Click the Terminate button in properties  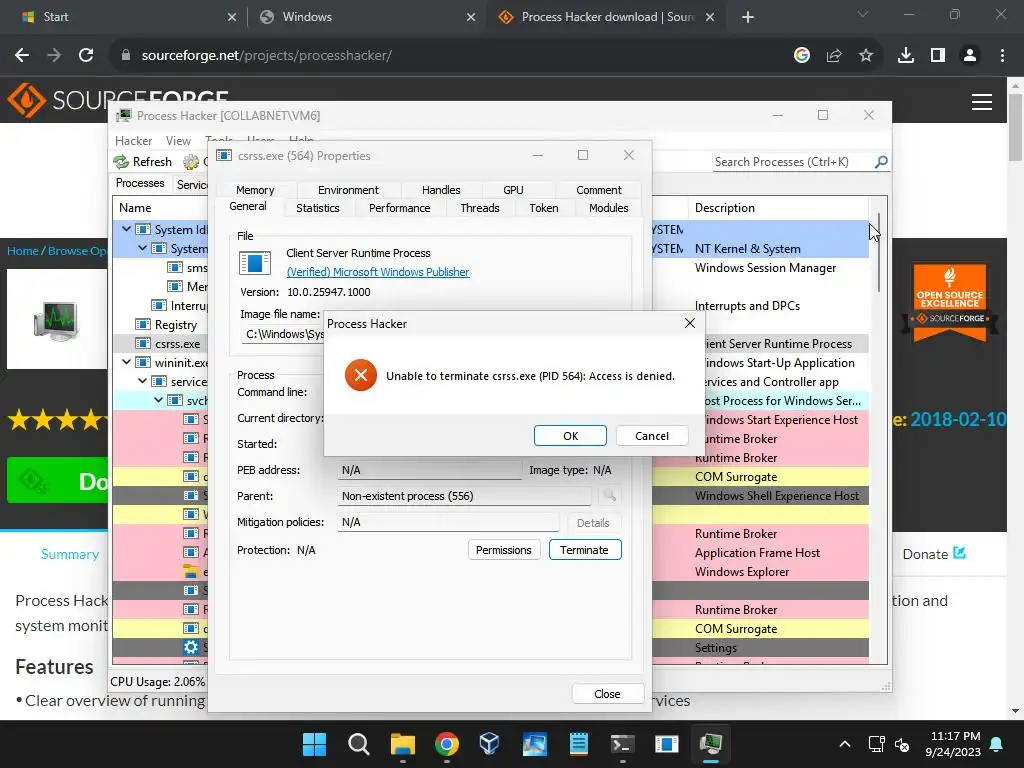[x=584, y=550]
